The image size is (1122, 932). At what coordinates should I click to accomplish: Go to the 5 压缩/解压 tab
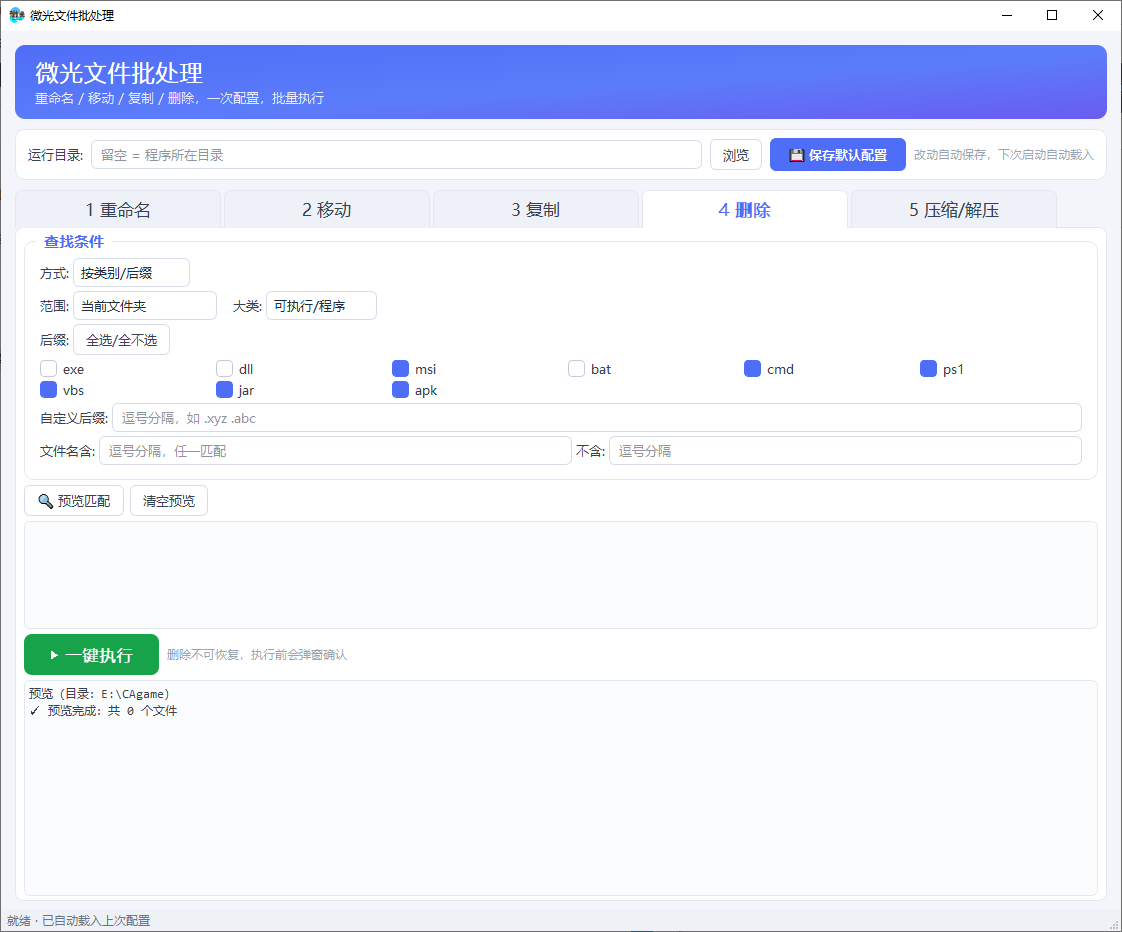pyautogui.click(x=954, y=210)
